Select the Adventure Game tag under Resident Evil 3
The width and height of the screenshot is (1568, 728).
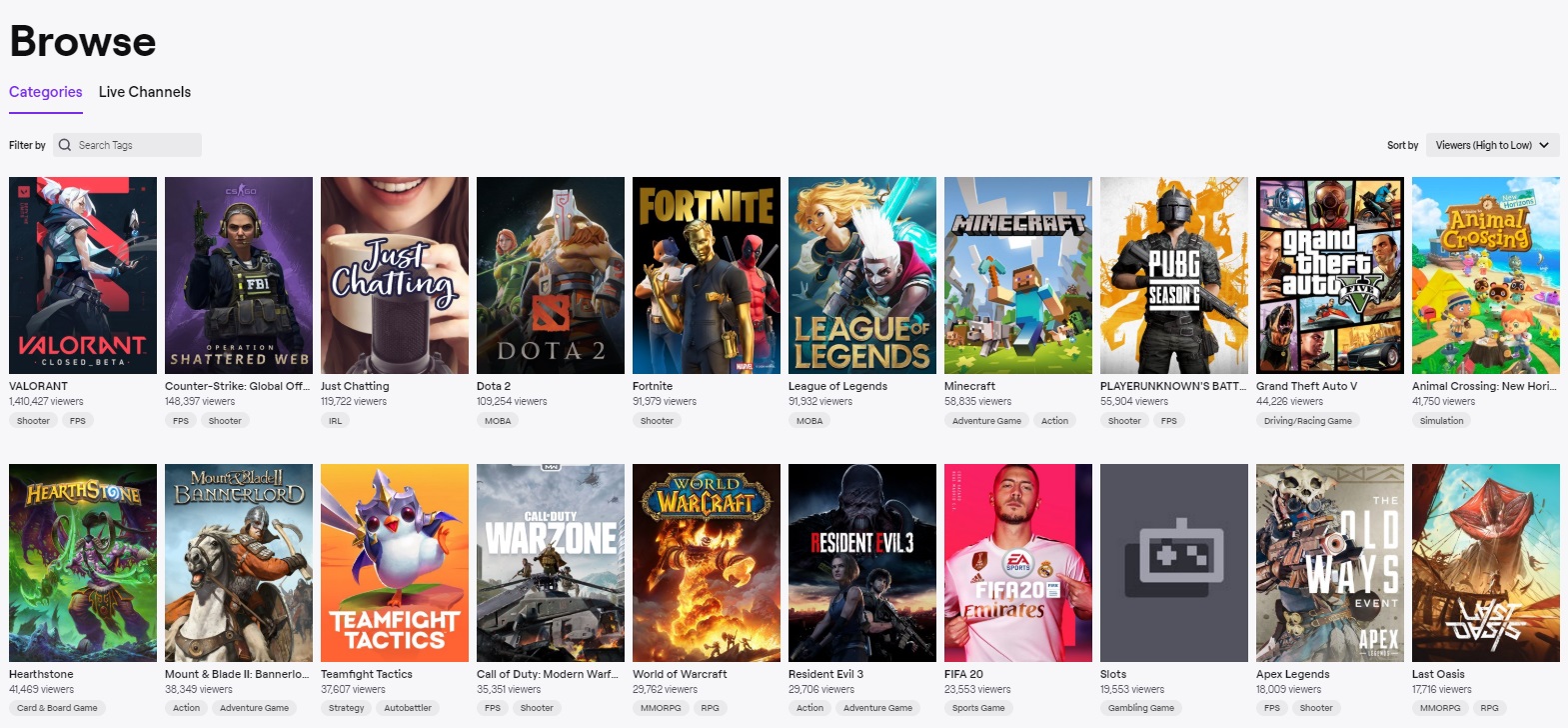[877, 708]
